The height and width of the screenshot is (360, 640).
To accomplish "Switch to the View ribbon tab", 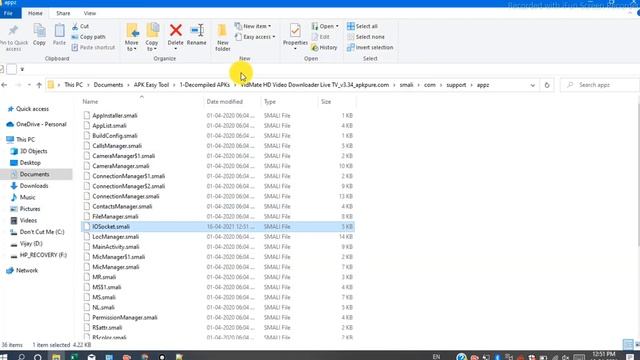I will pyautogui.click(x=90, y=13).
